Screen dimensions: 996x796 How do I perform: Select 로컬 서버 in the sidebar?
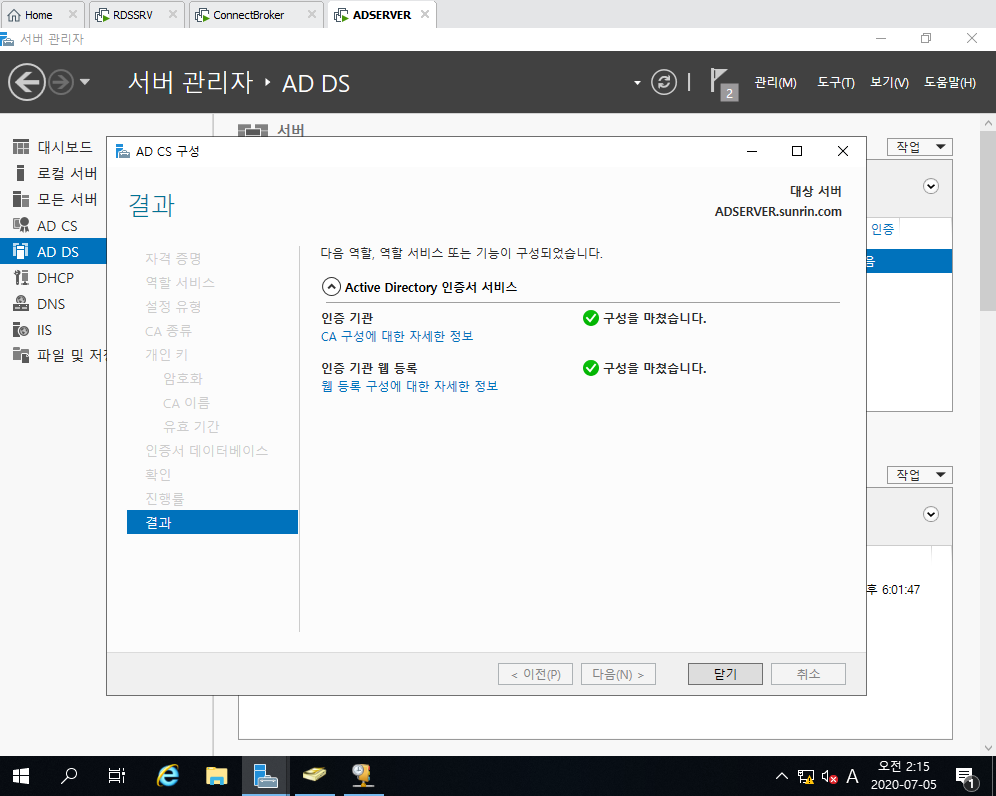[x=53, y=173]
